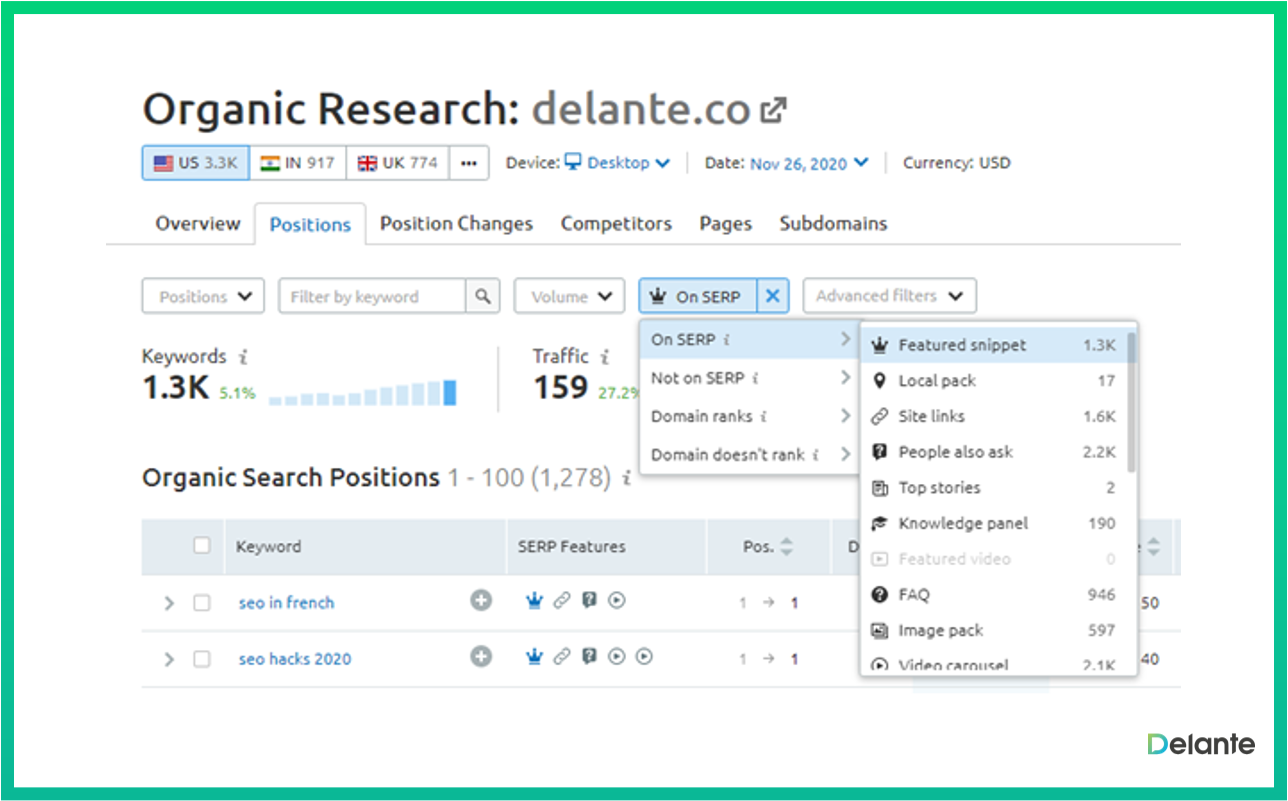Check the box for seo in french

(x=202, y=603)
